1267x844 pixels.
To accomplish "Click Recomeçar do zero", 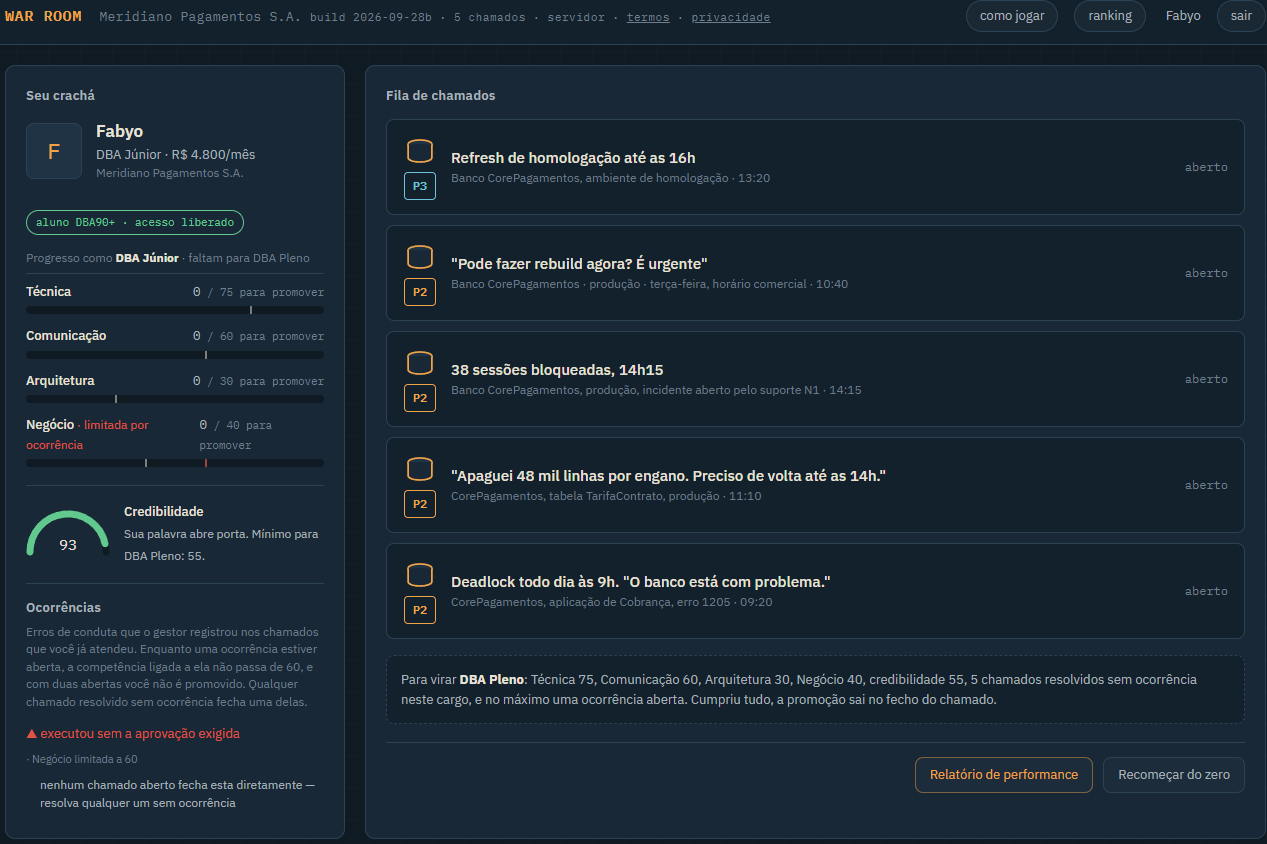I will click(x=1174, y=775).
